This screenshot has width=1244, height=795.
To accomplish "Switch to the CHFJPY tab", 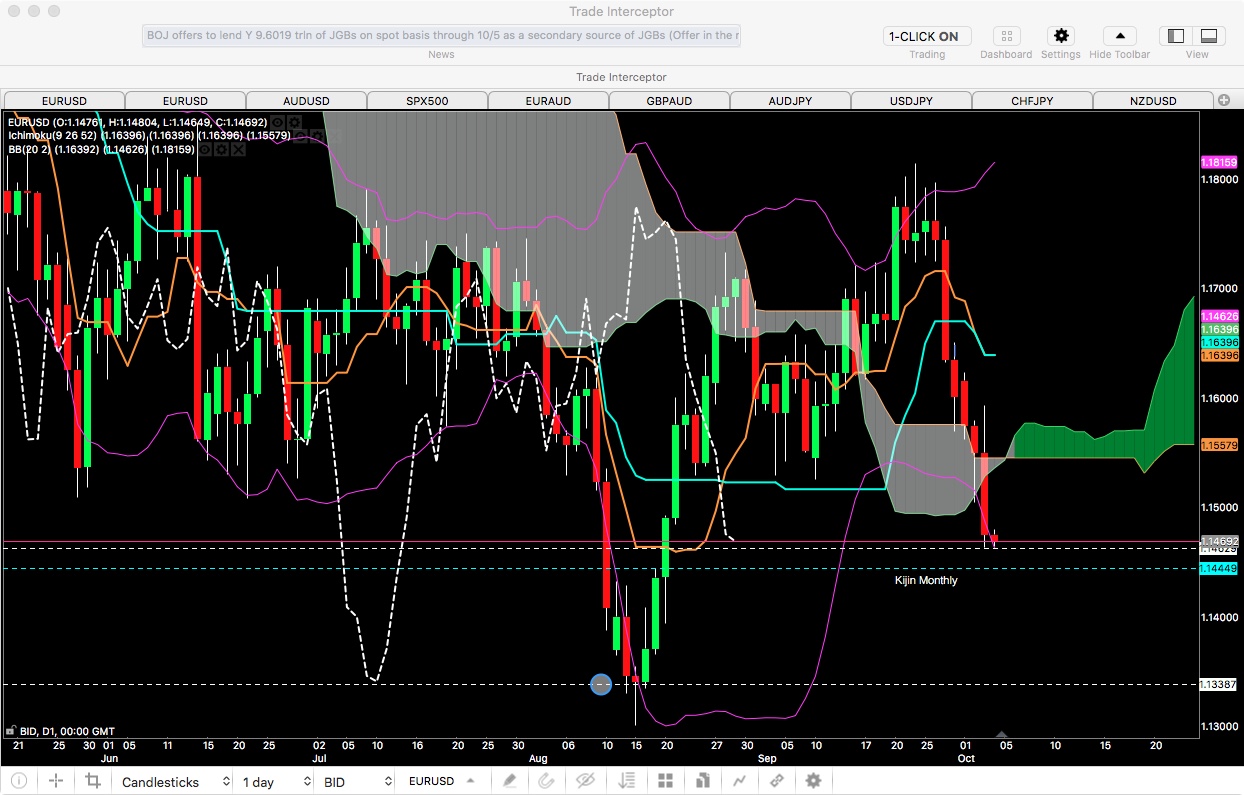I will [x=1032, y=101].
